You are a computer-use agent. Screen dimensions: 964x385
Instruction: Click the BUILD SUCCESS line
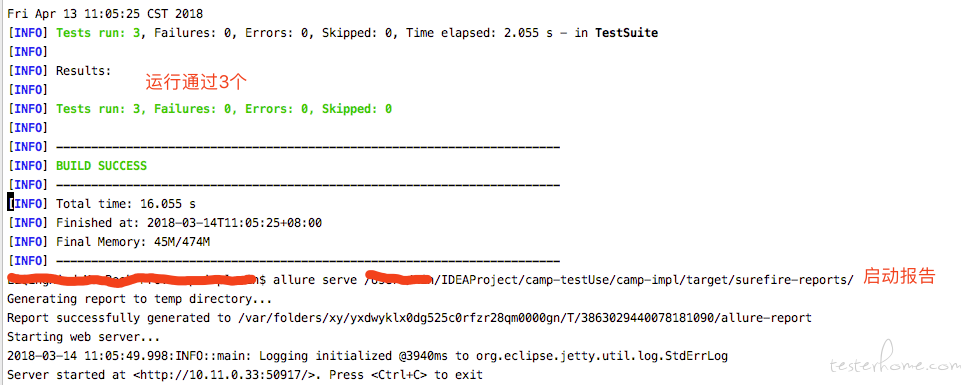101,166
